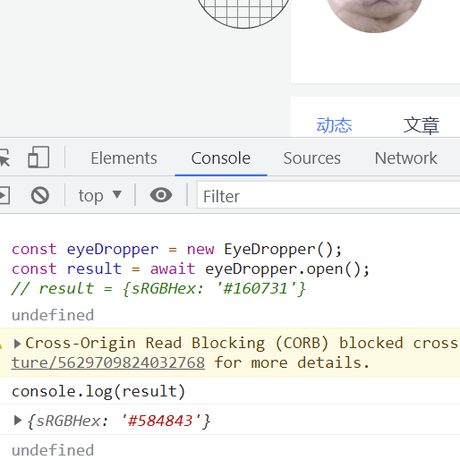
Task: Toggle the device toolbar icon
Action: [39, 157]
